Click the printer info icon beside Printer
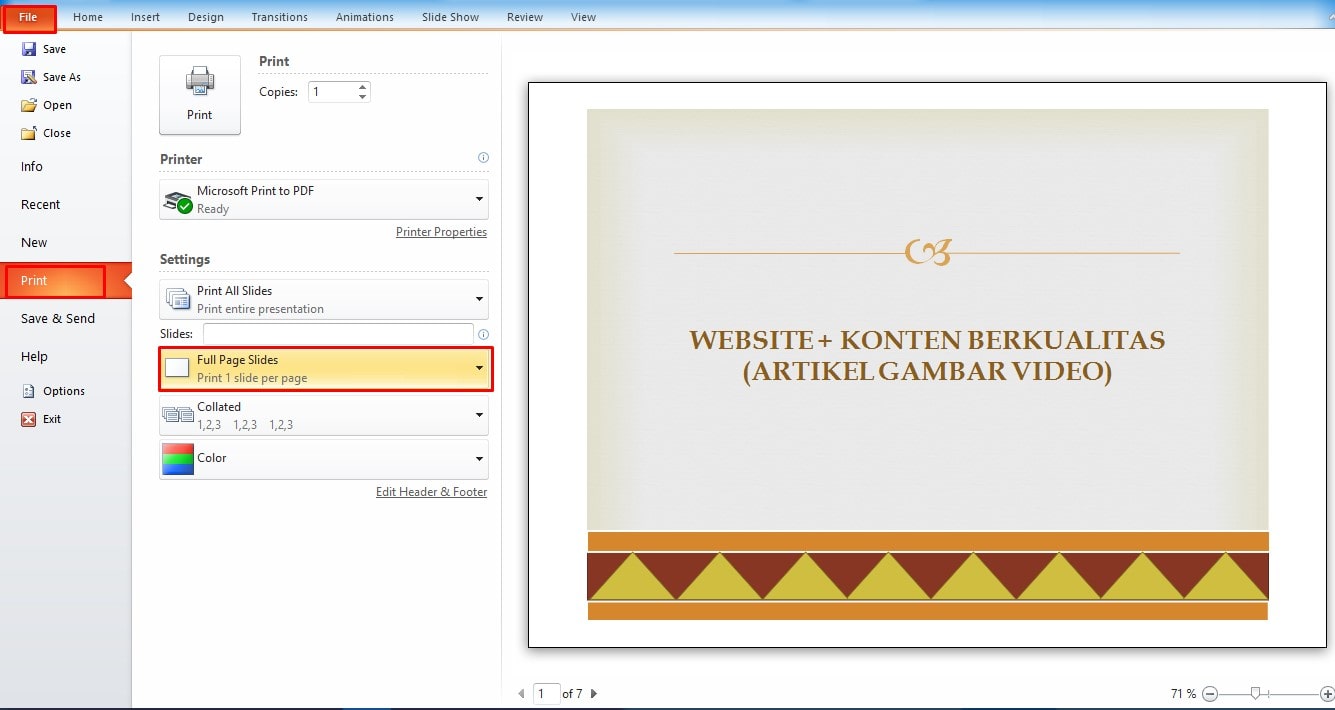 [x=483, y=158]
